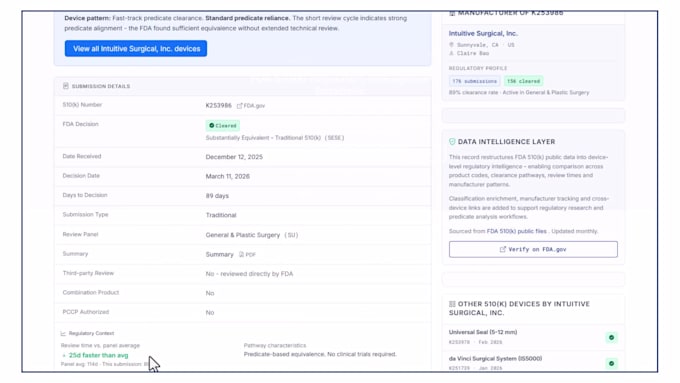Click the location pin icon by Sunnyvale
This screenshot has height=383, width=680.
click(x=451, y=45)
